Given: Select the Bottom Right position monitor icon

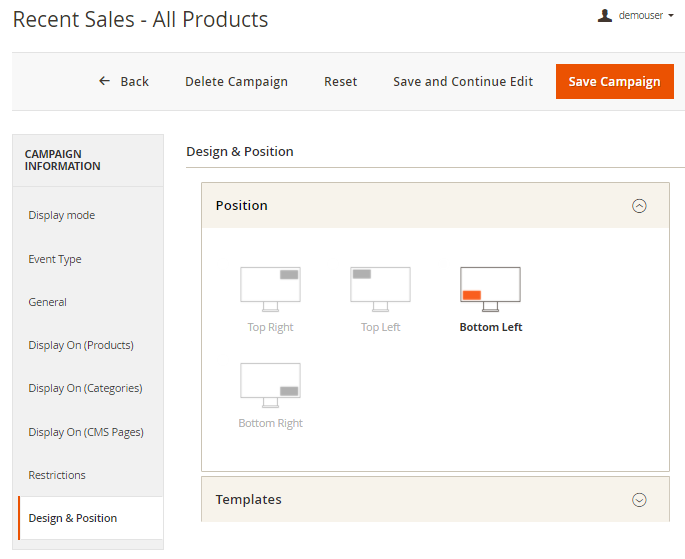Looking at the screenshot, I should [x=270, y=385].
